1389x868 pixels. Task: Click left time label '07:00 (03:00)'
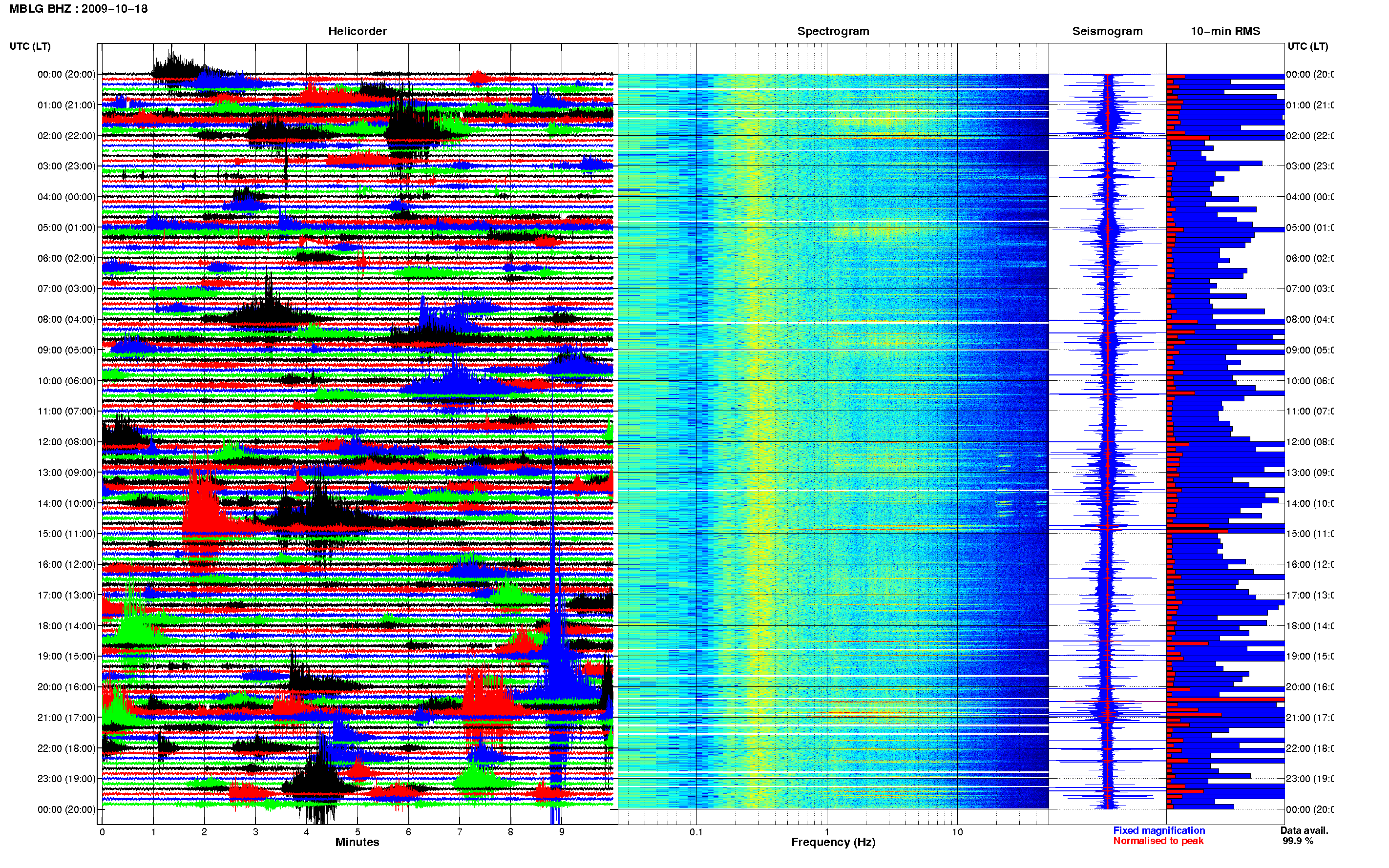pyautogui.click(x=66, y=289)
